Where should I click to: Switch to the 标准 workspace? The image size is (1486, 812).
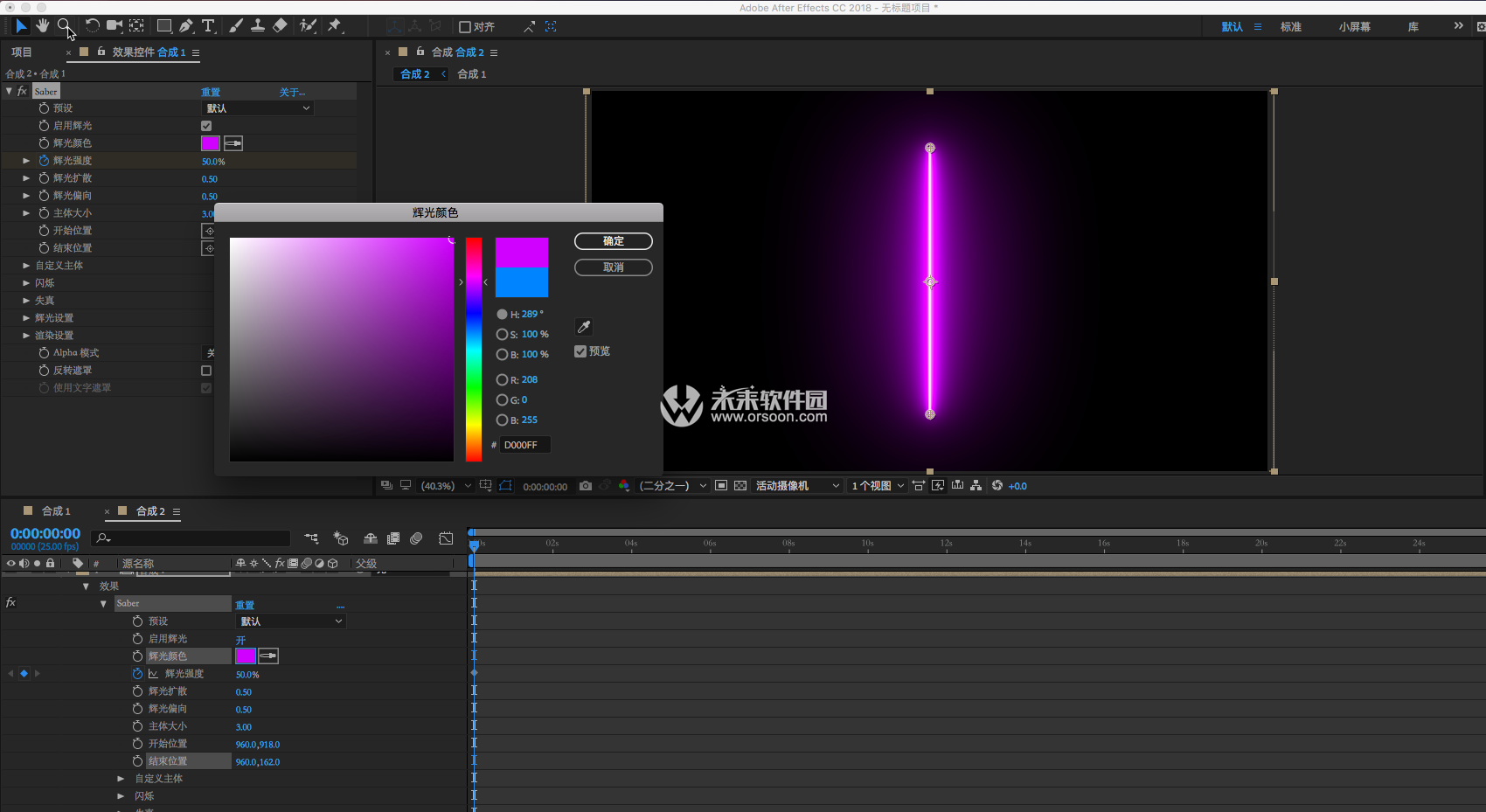pos(1291,27)
